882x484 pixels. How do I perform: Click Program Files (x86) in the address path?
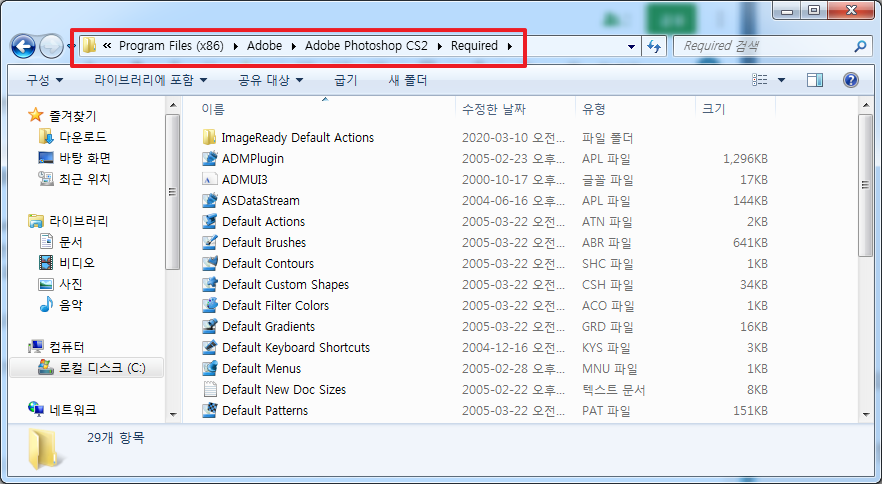click(x=171, y=46)
